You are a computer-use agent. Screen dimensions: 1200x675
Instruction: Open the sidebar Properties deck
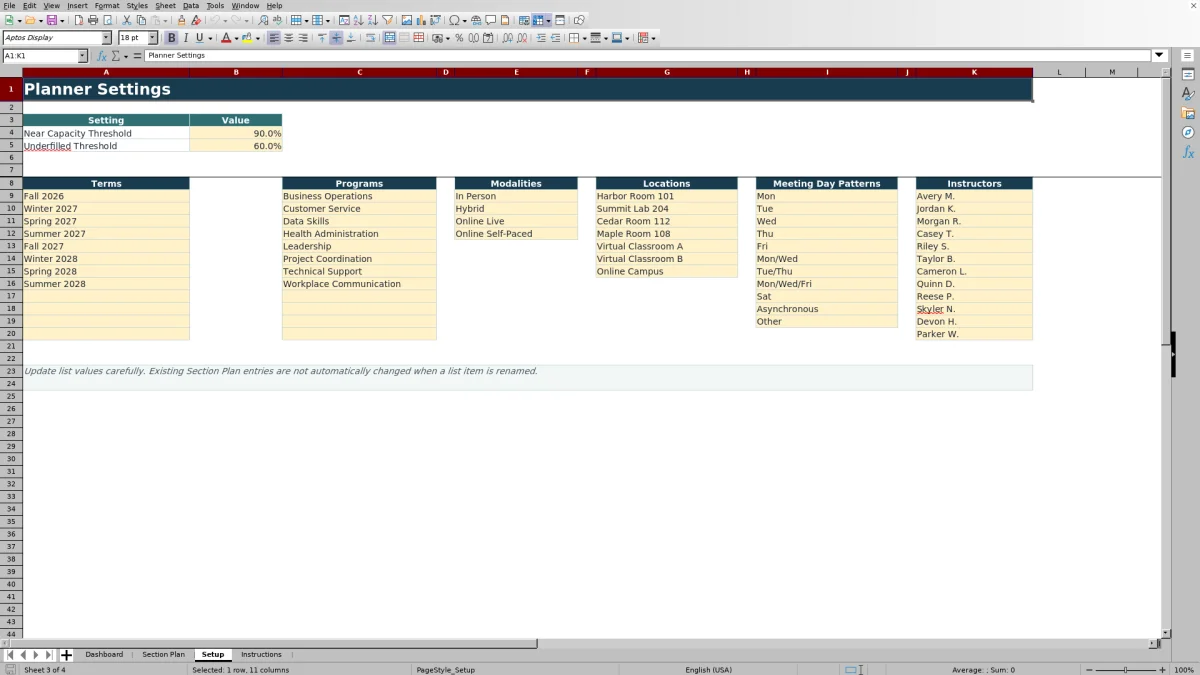point(1188,75)
